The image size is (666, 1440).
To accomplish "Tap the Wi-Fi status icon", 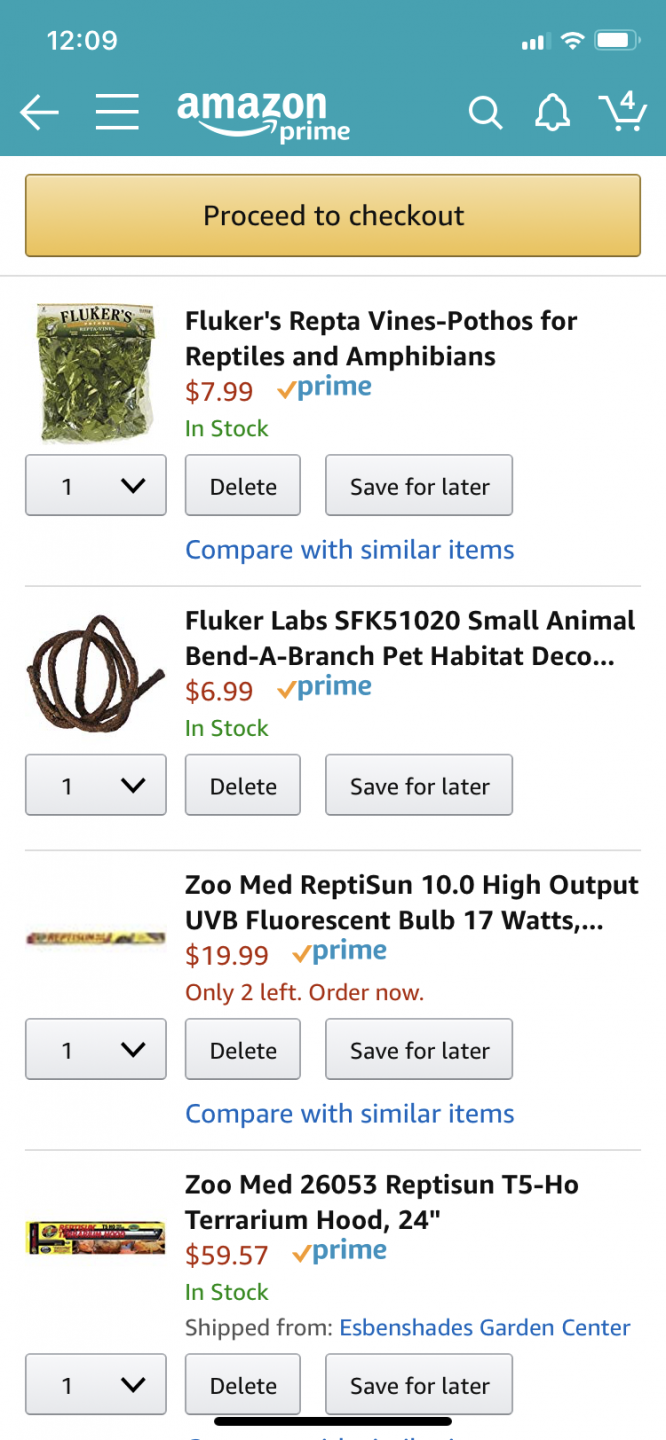I will coord(573,41).
